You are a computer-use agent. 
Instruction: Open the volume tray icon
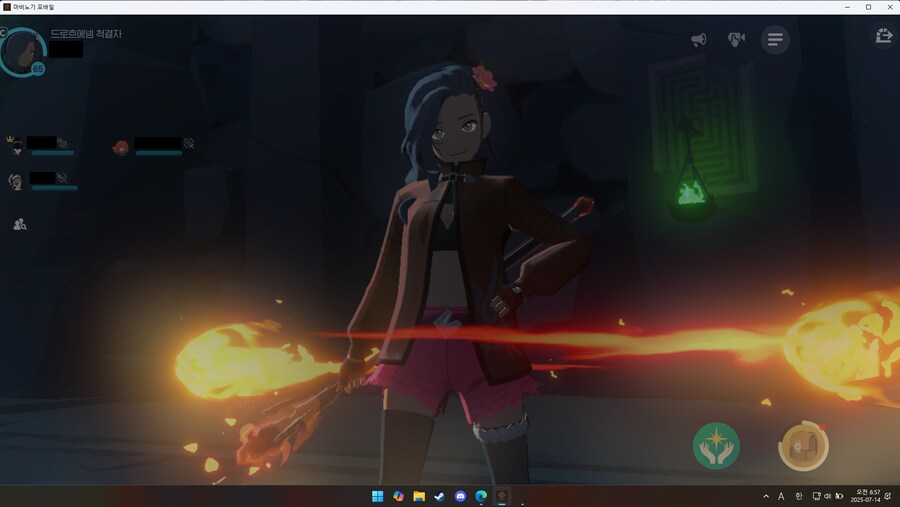pyautogui.click(x=827, y=496)
